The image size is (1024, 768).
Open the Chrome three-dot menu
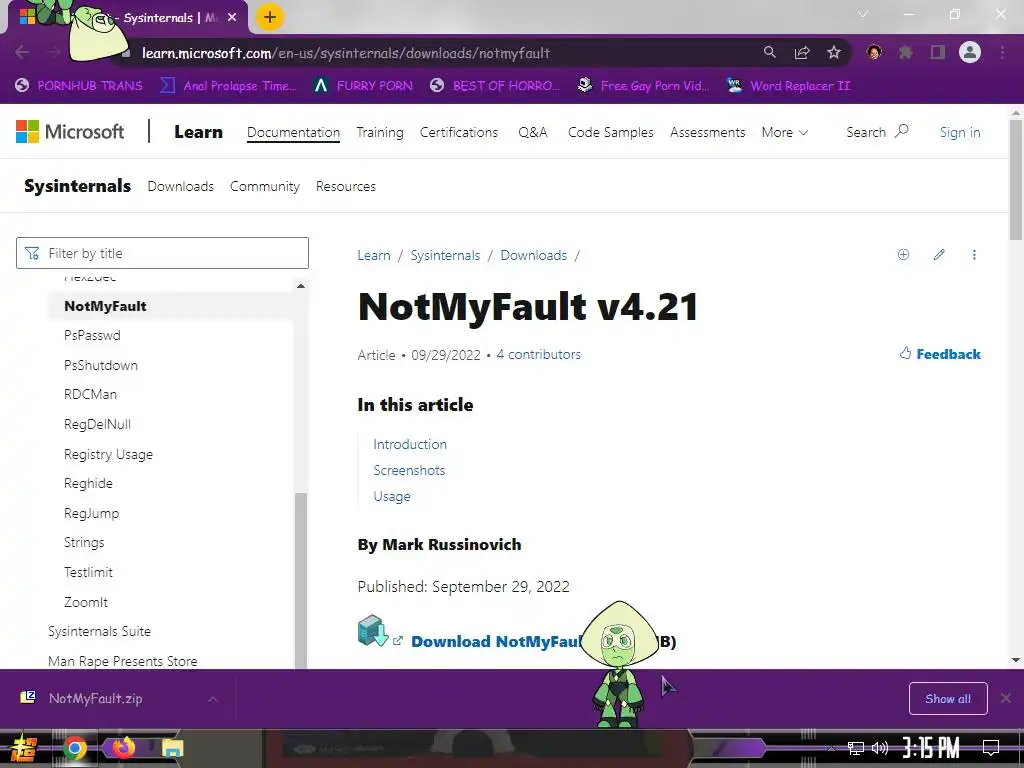[1002, 52]
